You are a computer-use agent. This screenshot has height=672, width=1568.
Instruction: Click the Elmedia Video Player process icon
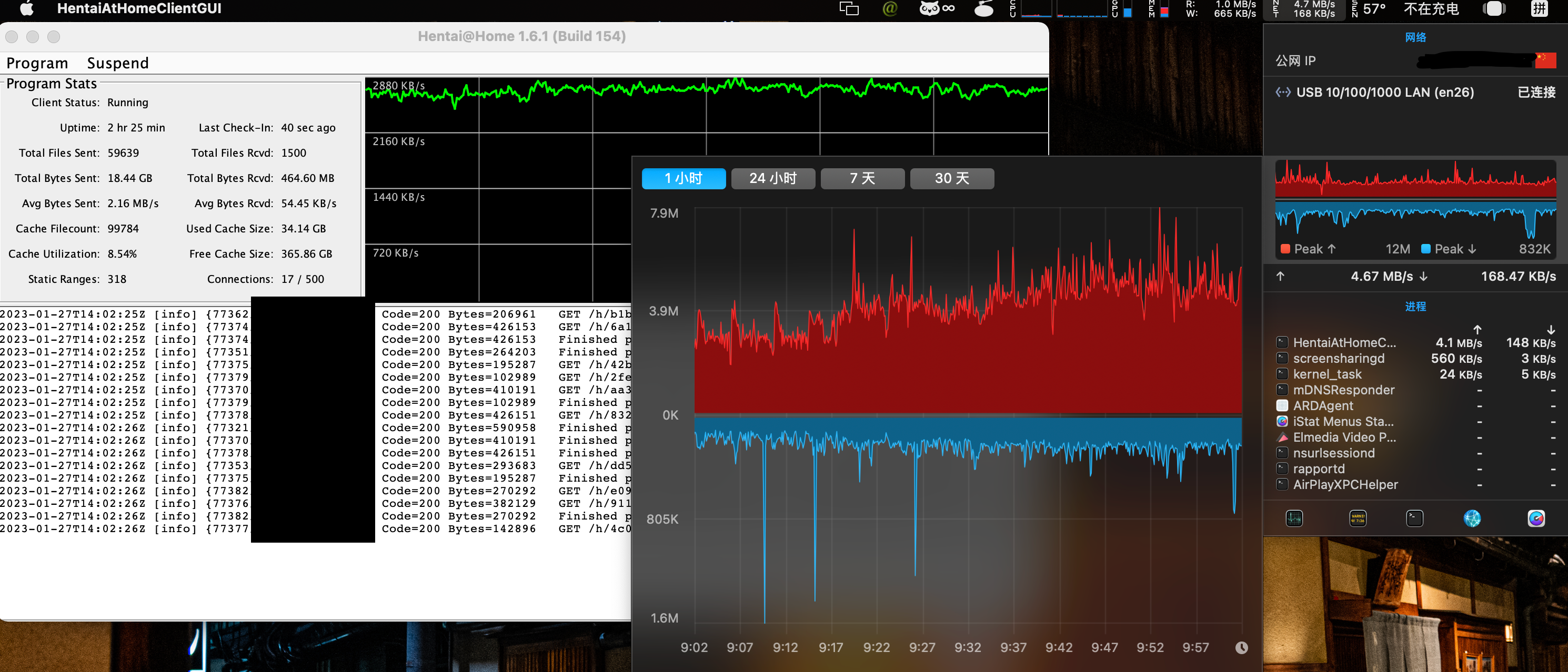pyautogui.click(x=1282, y=437)
